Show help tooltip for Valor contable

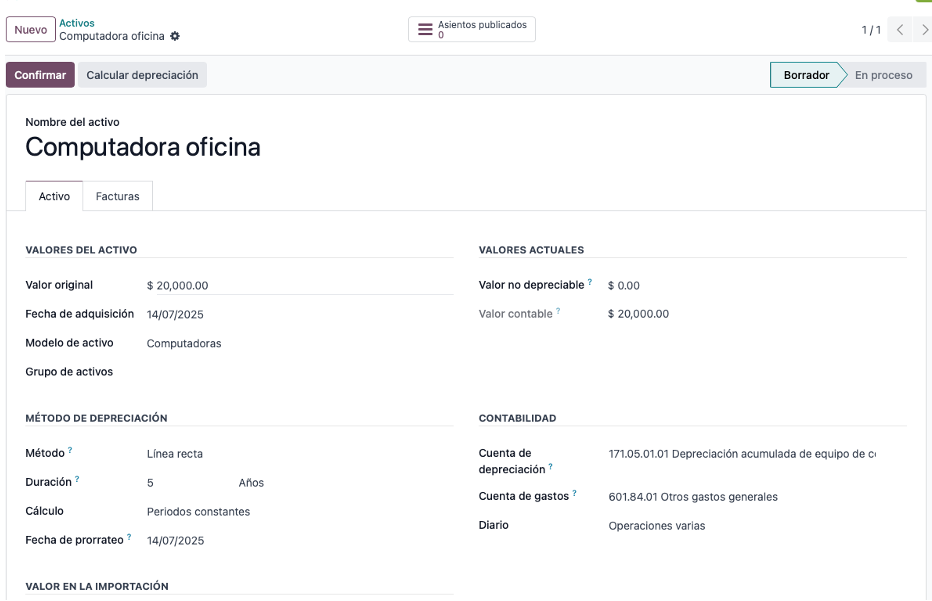tap(558, 310)
